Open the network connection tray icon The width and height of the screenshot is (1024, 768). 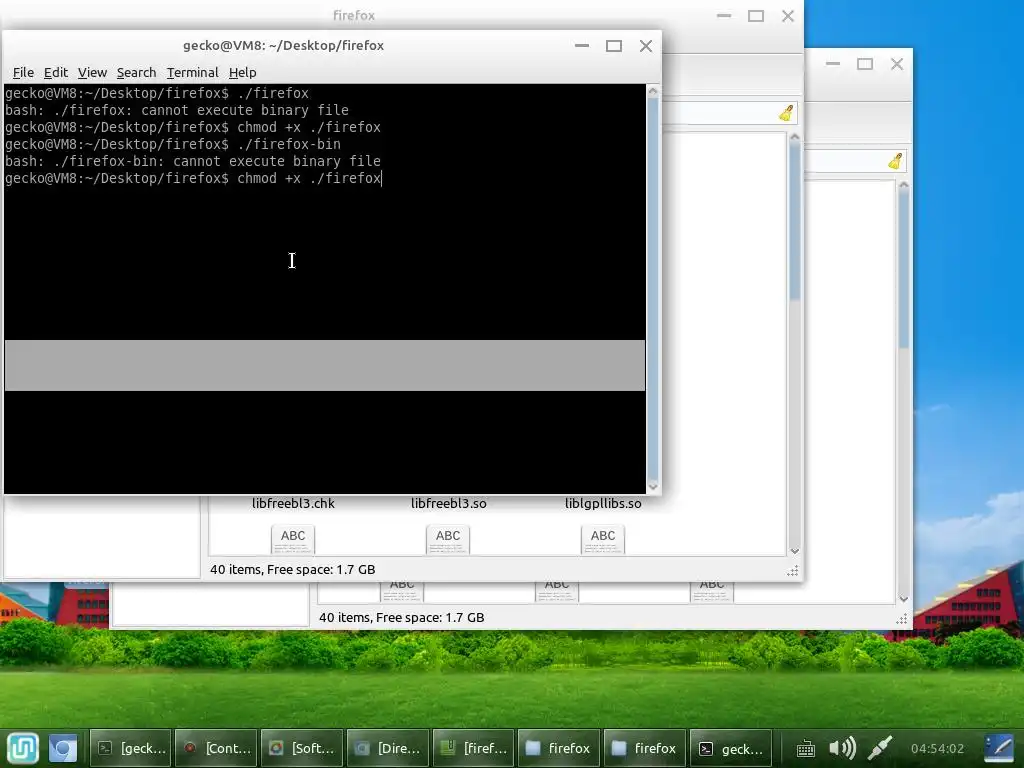(x=880, y=748)
